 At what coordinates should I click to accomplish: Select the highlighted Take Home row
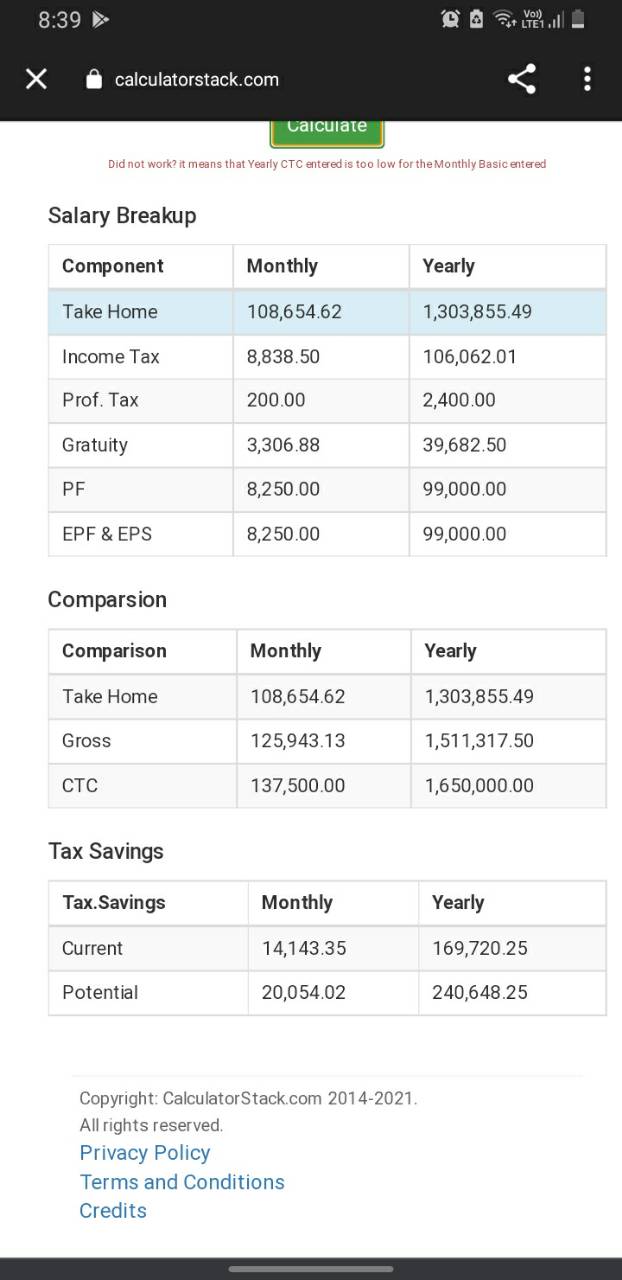click(x=327, y=312)
